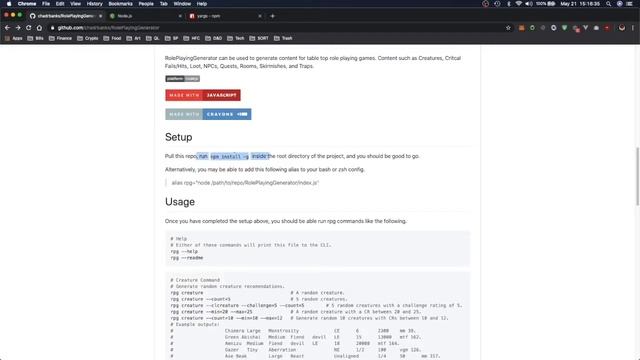Open the macOS Spotlight search icon
This screenshot has width=640, height=360.
click(608, 4)
